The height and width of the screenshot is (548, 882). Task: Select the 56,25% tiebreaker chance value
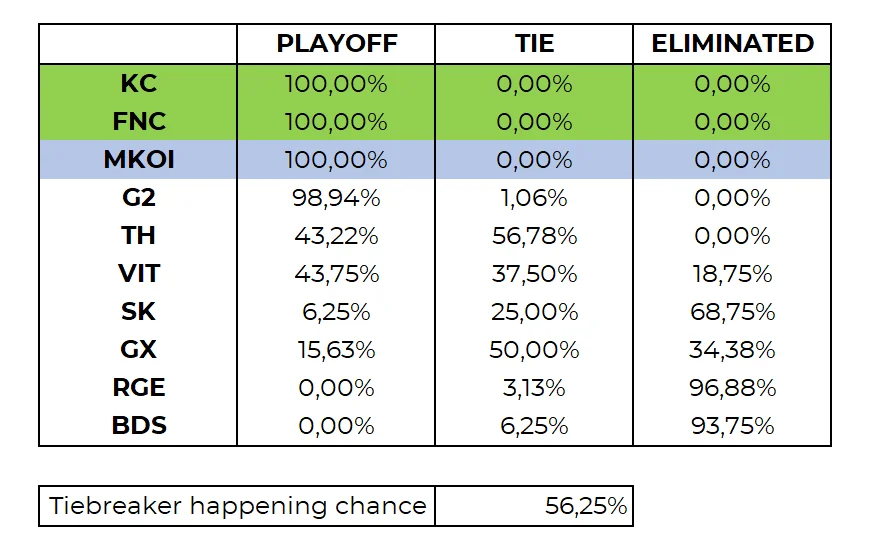click(x=585, y=506)
